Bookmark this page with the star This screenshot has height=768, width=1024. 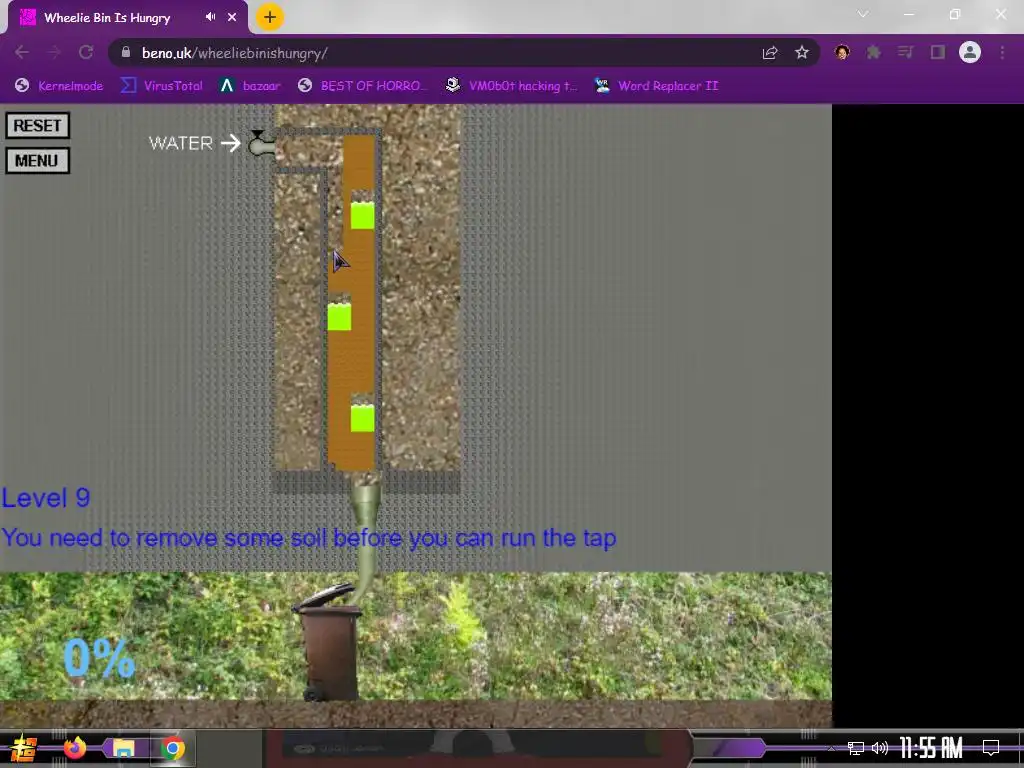(802, 53)
